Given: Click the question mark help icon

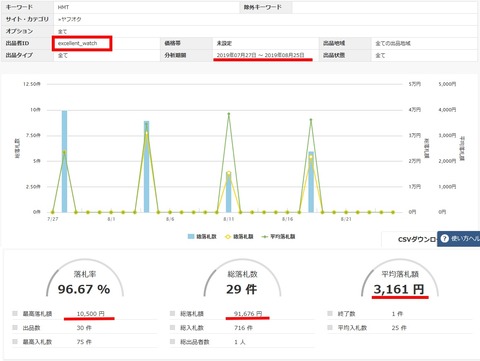Looking at the screenshot, I should coord(445,239).
